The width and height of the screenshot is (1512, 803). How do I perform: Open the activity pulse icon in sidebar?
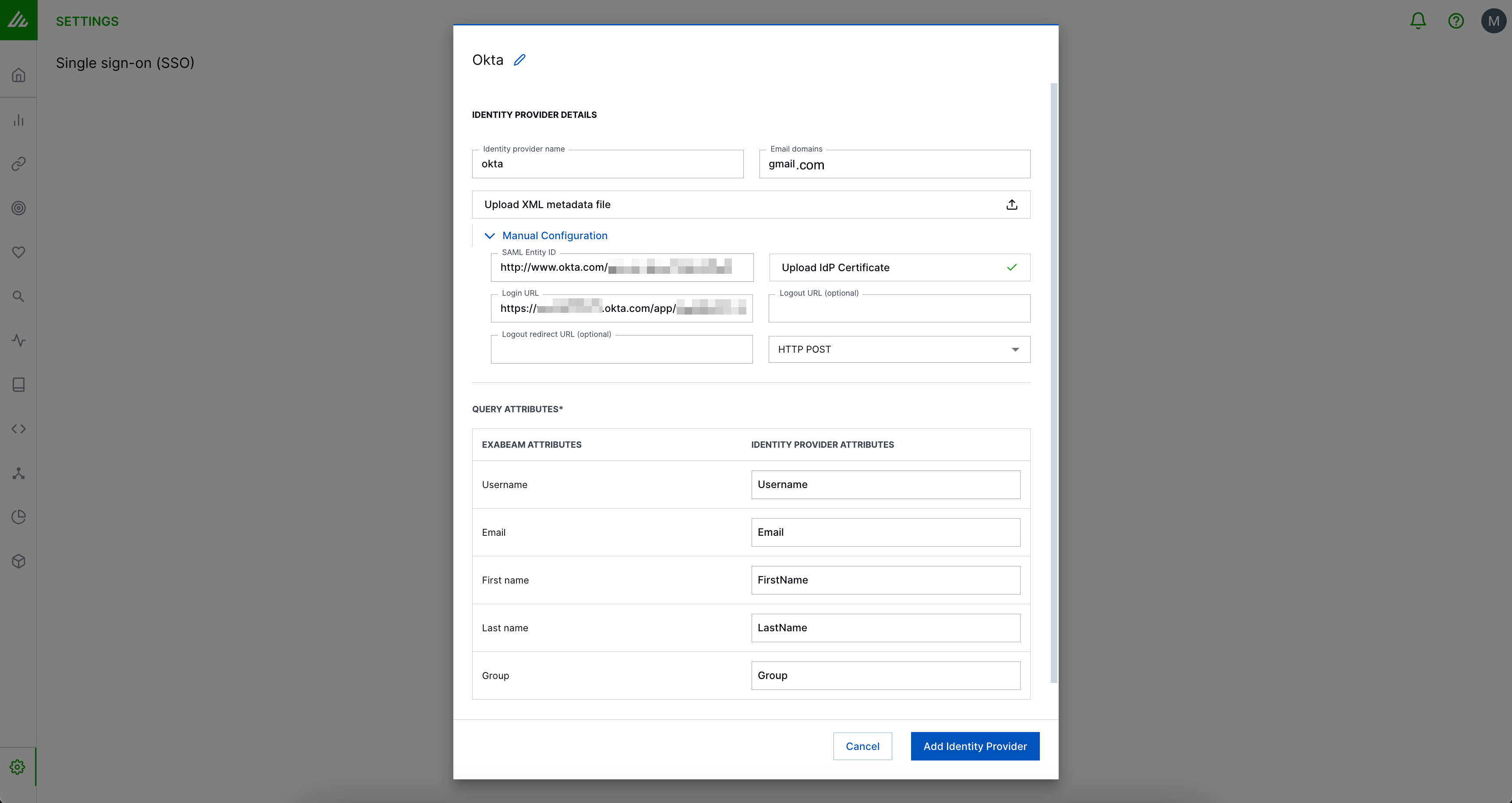click(x=19, y=340)
